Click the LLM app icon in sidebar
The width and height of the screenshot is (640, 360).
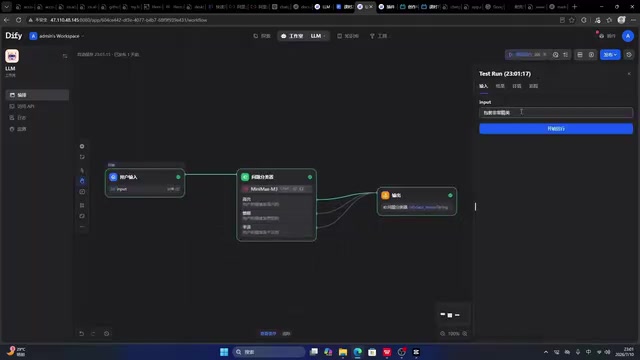12,56
